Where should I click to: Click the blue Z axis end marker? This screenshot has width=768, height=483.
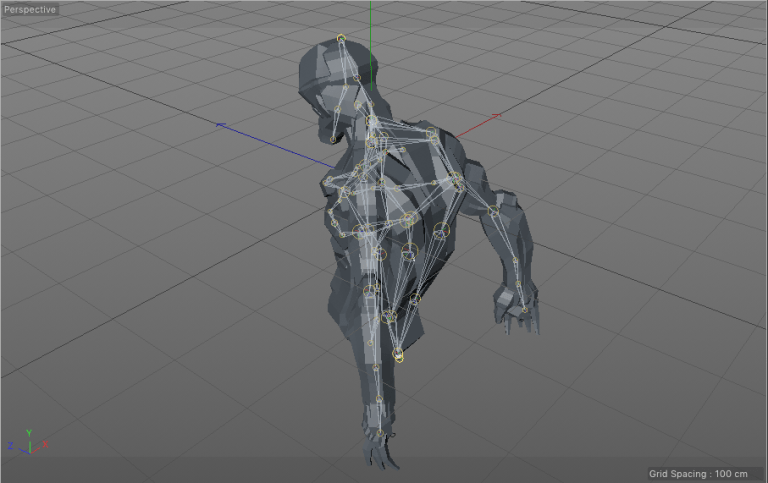point(221,125)
